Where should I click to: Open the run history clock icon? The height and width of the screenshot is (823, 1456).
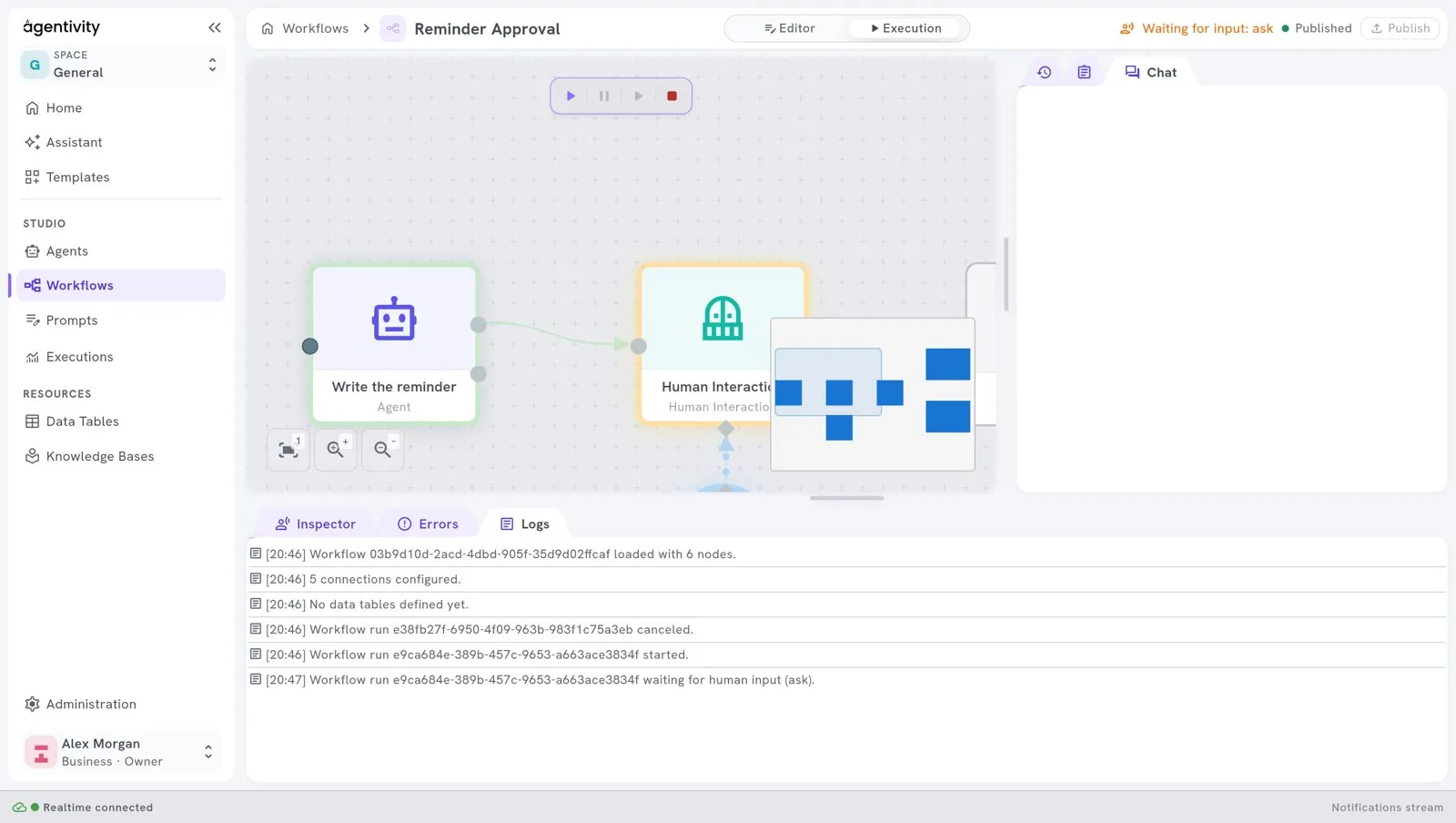pos(1044,72)
